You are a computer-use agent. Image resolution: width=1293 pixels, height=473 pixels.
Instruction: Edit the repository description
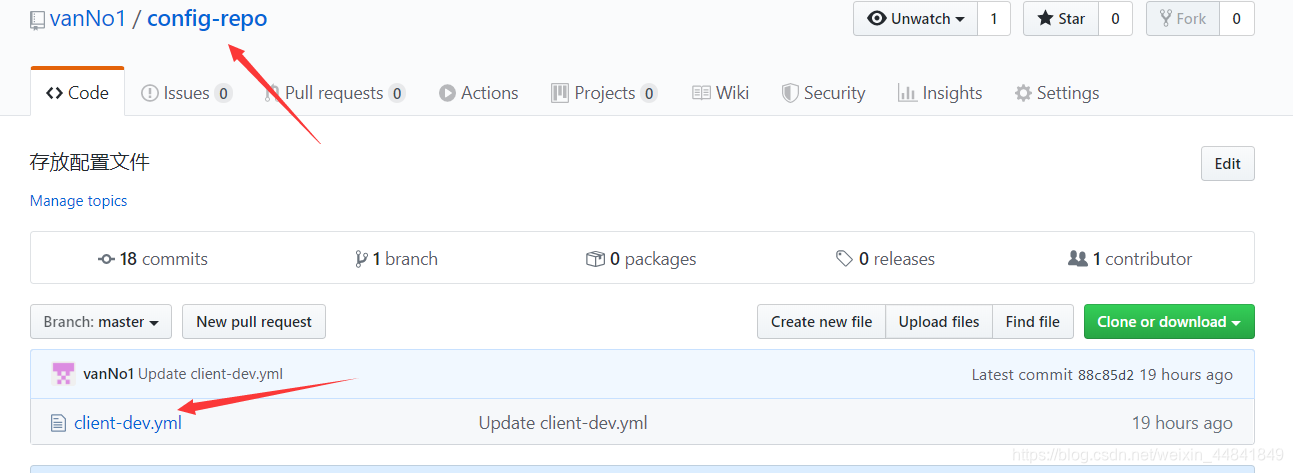click(x=1227, y=164)
